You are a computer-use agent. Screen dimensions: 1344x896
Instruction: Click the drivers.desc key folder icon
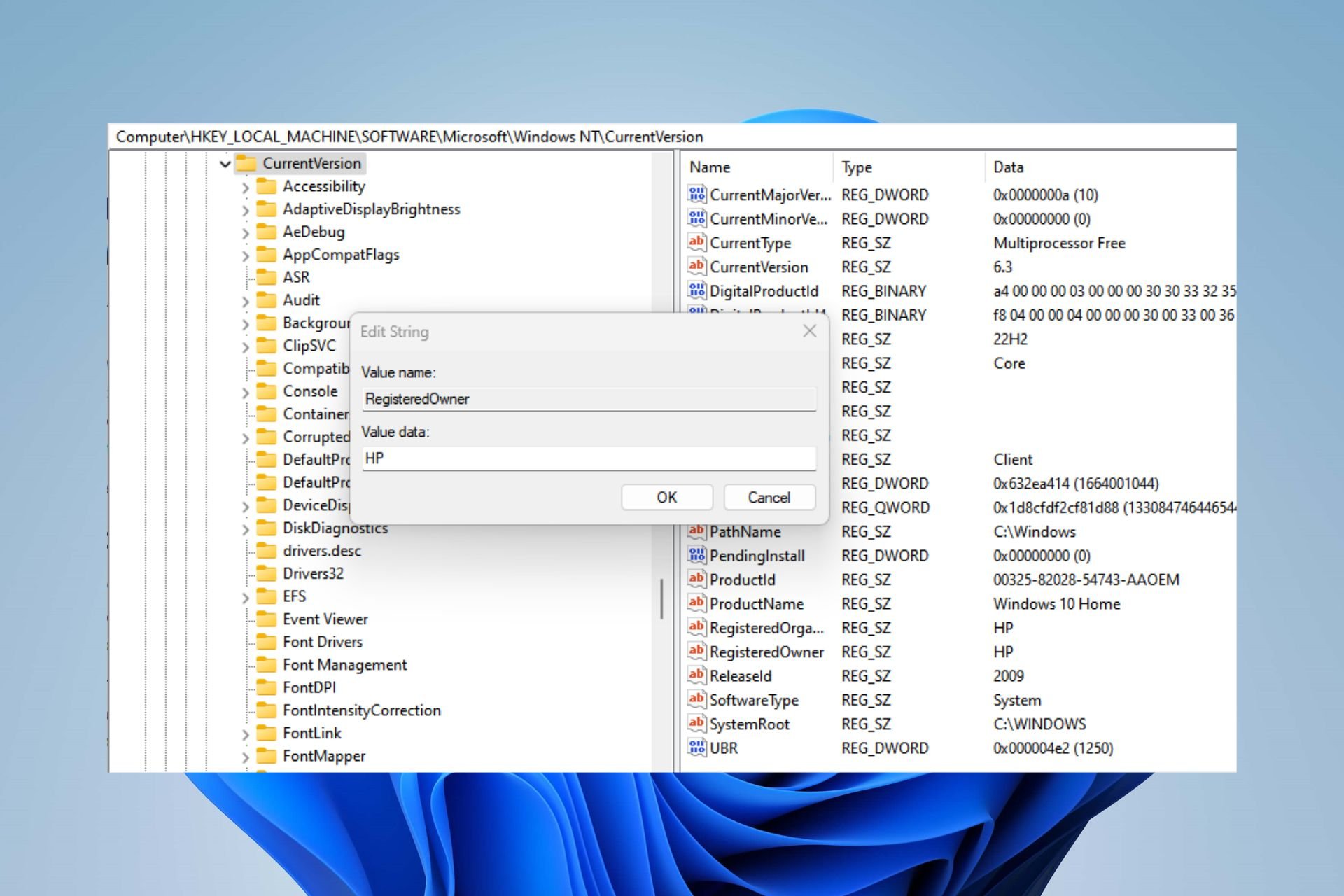pyautogui.click(x=266, y=550)
